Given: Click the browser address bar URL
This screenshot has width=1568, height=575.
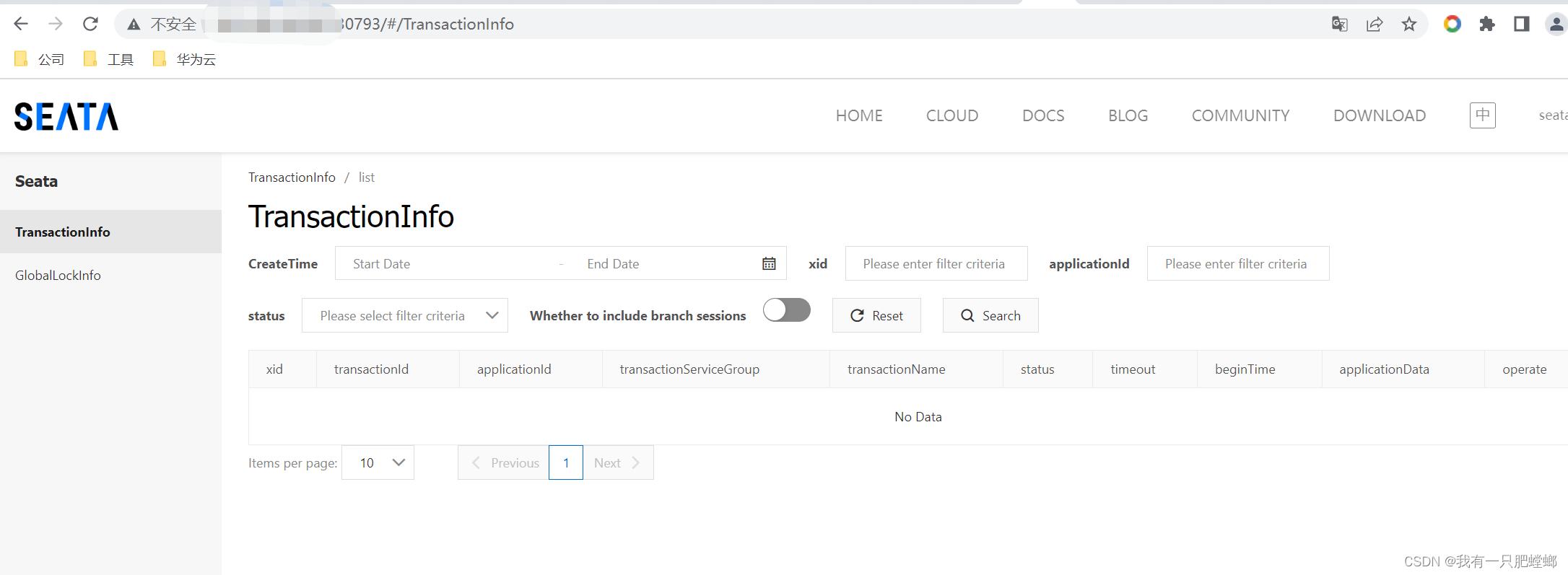Looking at the screenshot, I should [x=426, y=24].
